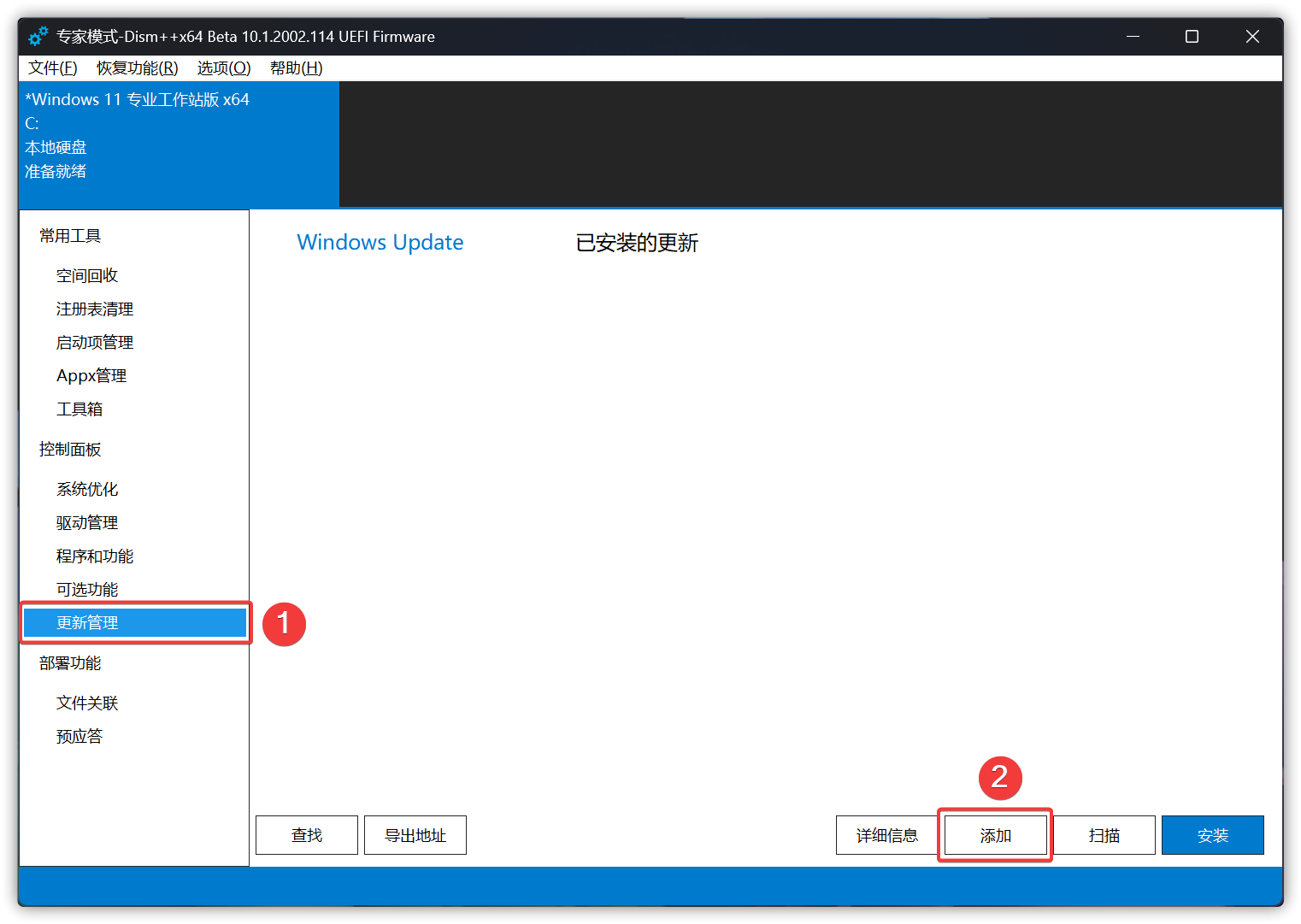Click the 常用工具 group header

click(x=70, y=236)
